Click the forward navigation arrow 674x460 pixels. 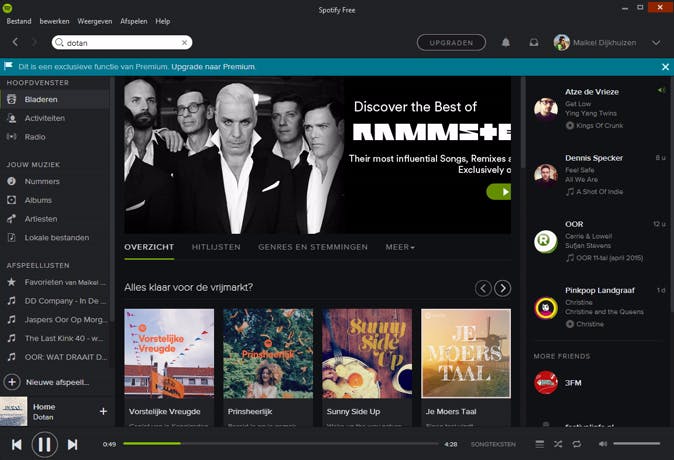point(34,42)
